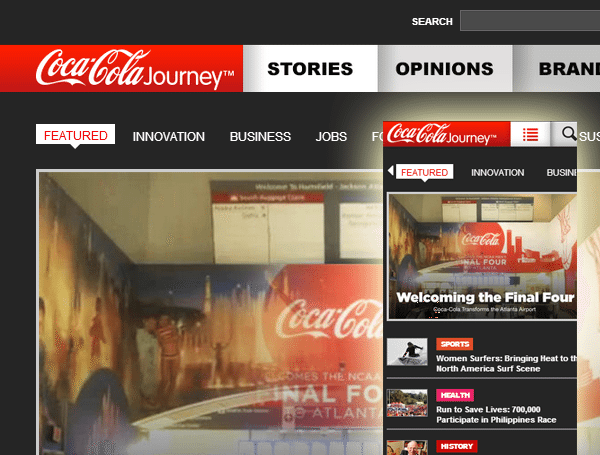This screenshot has width=600, height=455.
Task: Click the mobile category left-scroll arrow
Action: pos(390,171)
